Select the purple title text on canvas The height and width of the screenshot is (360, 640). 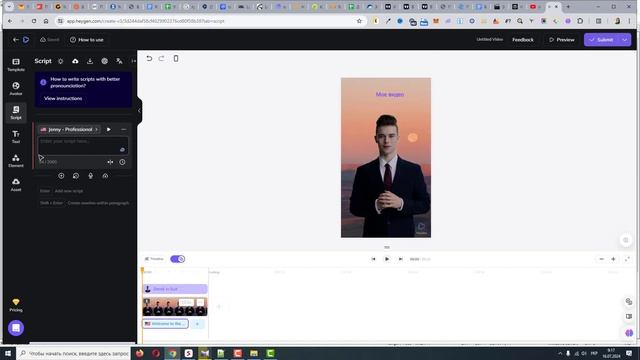tap(390, 94)
